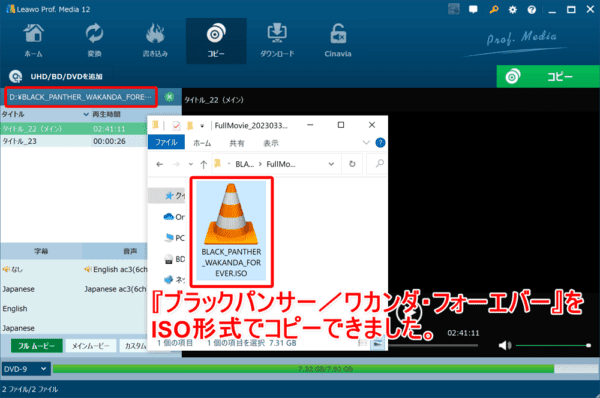The width and height of the screenshot is (600, 398).
Task: Open ホーム ribbon tab in Explorer
Action: coord(202,143)
